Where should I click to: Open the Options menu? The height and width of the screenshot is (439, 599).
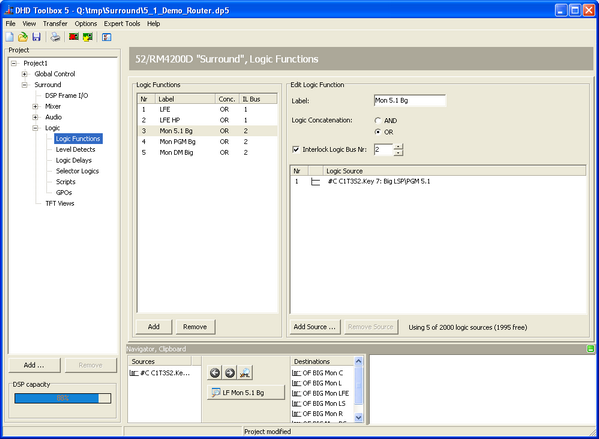tap(86, 24)
